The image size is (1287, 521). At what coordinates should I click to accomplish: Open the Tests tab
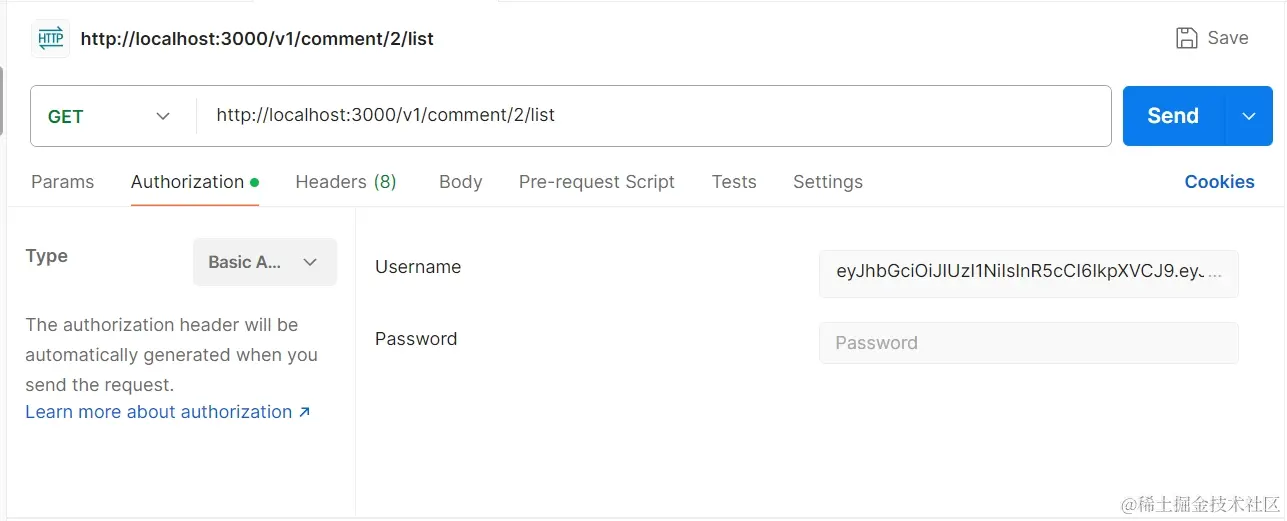pos(734,182)
